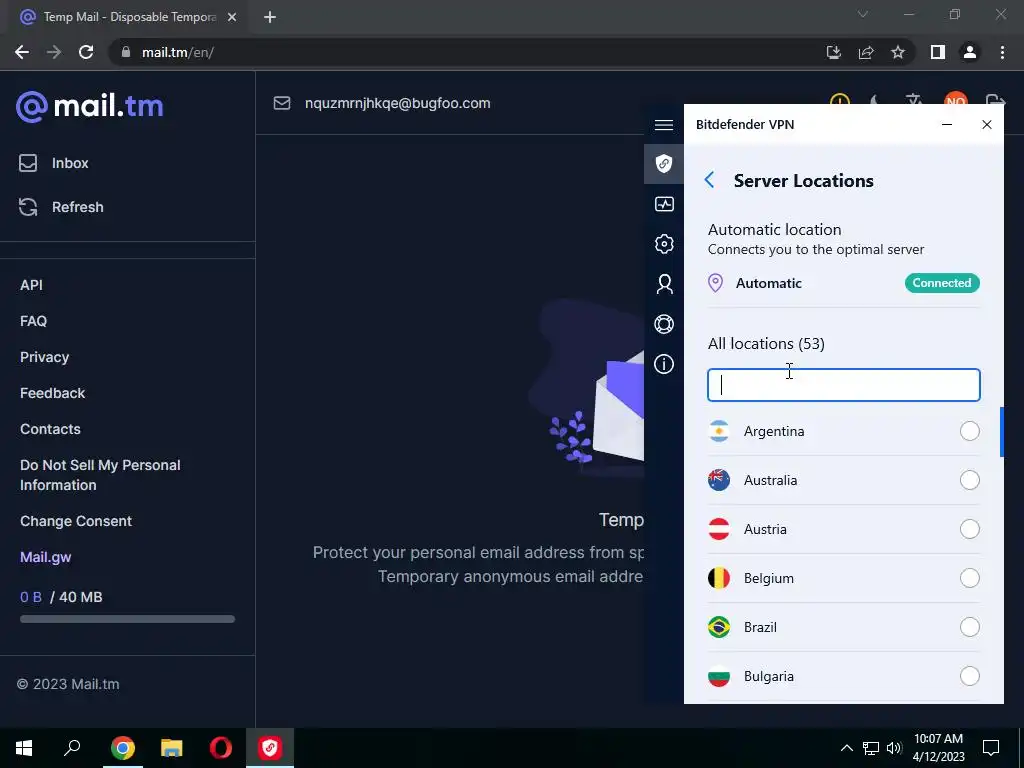This screenshot has height=768, width=1024.
Task: Open the Contacts link
Action: pyautogui.click(x=50, y=429)
